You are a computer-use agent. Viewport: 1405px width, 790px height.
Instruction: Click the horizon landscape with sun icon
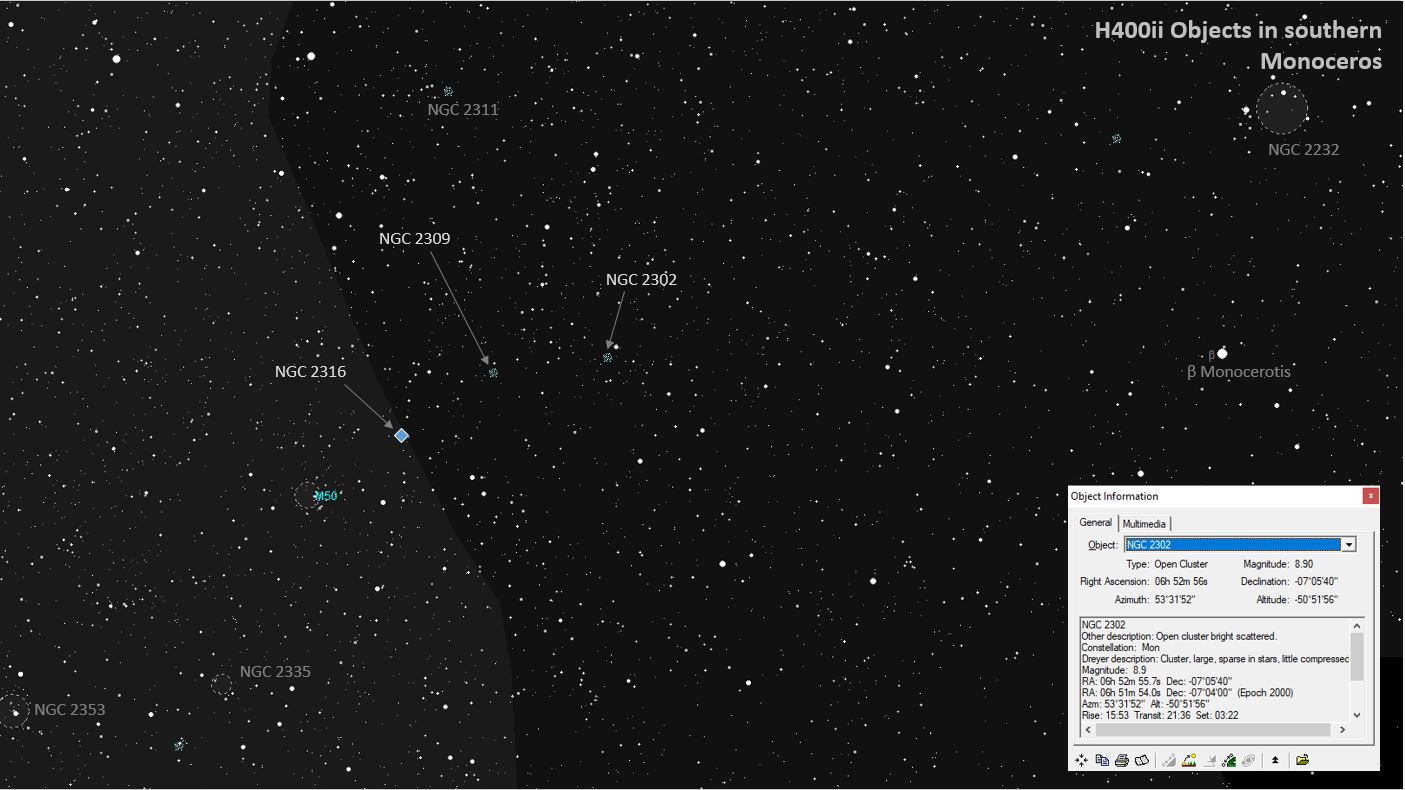(x=1189, y=760)
